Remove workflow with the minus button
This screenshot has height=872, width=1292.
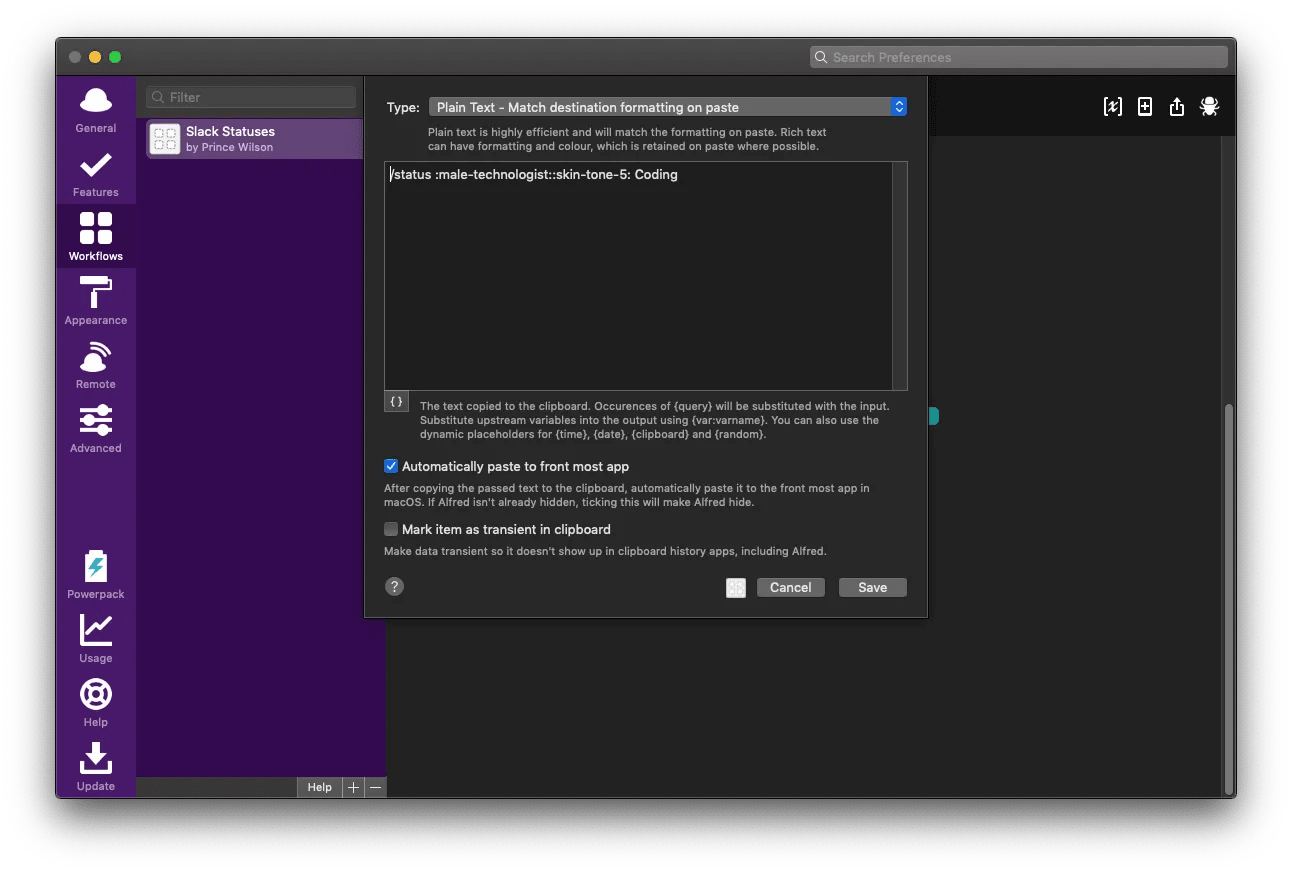[375, 787]
